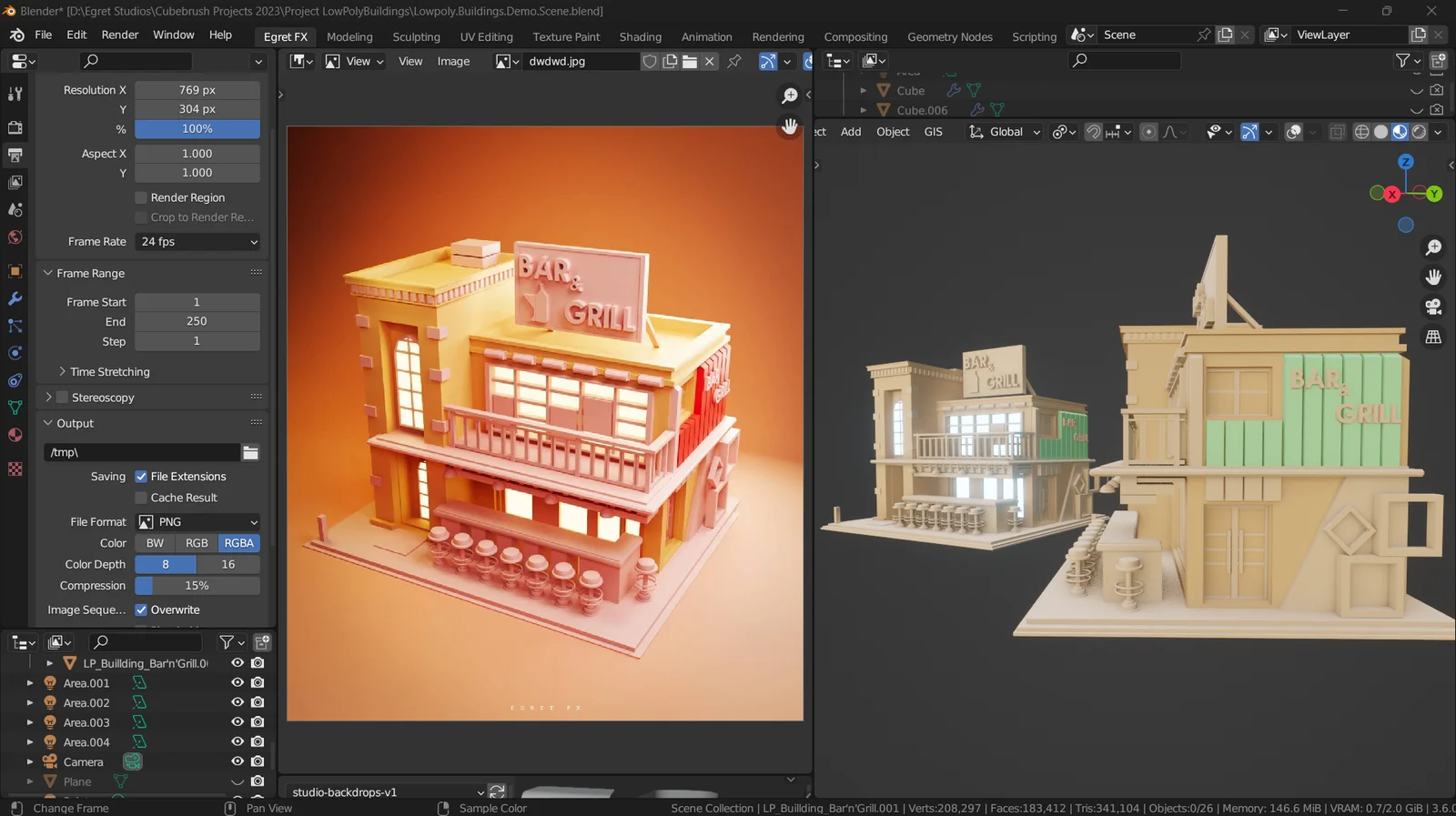Viewport: 1456px width, 816px height.
Task: Switch perspective/orthographic view with grid icon
Action: pos(1433,337)
